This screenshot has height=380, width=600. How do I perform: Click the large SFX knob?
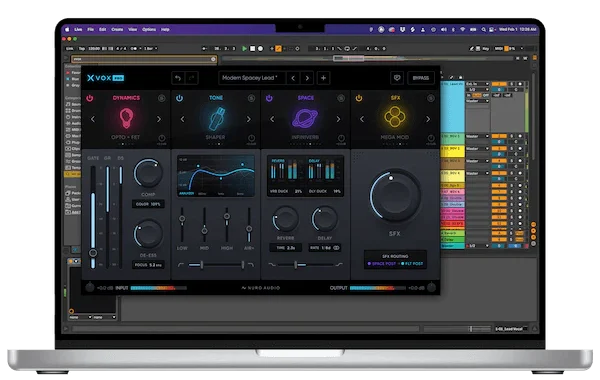click(395, 196)
